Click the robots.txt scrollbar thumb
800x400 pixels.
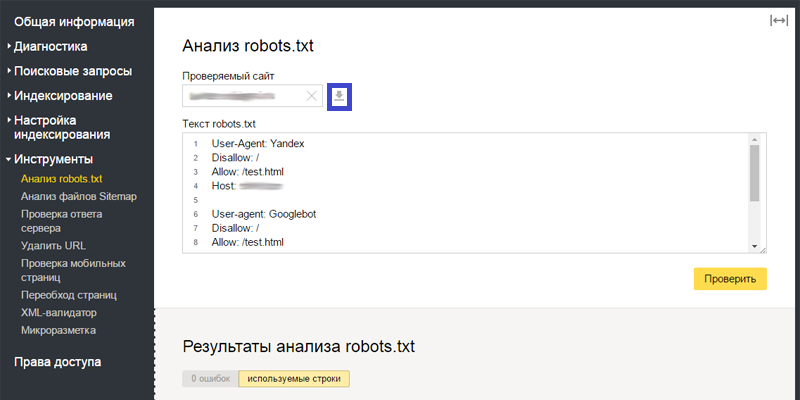(x=755, y=173)
